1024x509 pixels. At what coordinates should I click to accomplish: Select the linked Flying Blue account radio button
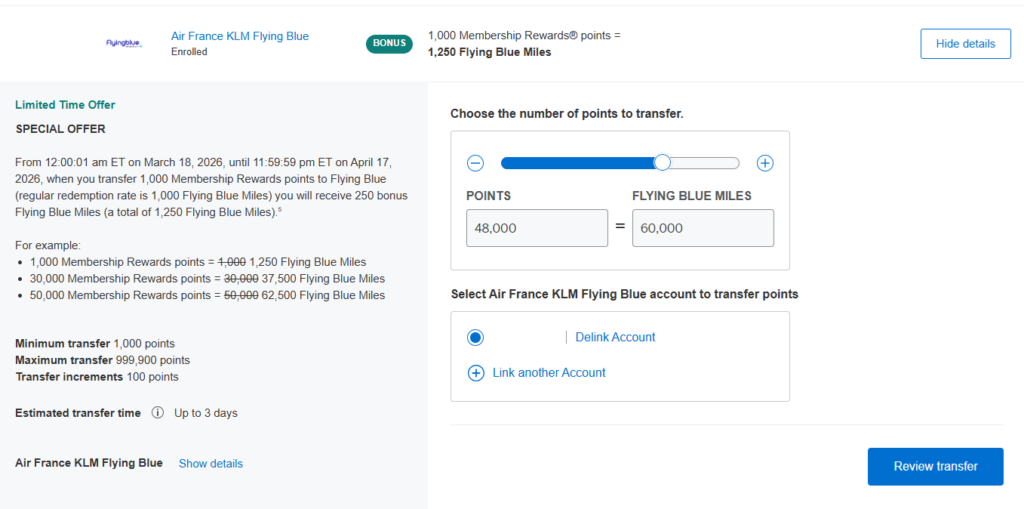tap(475, 337)
